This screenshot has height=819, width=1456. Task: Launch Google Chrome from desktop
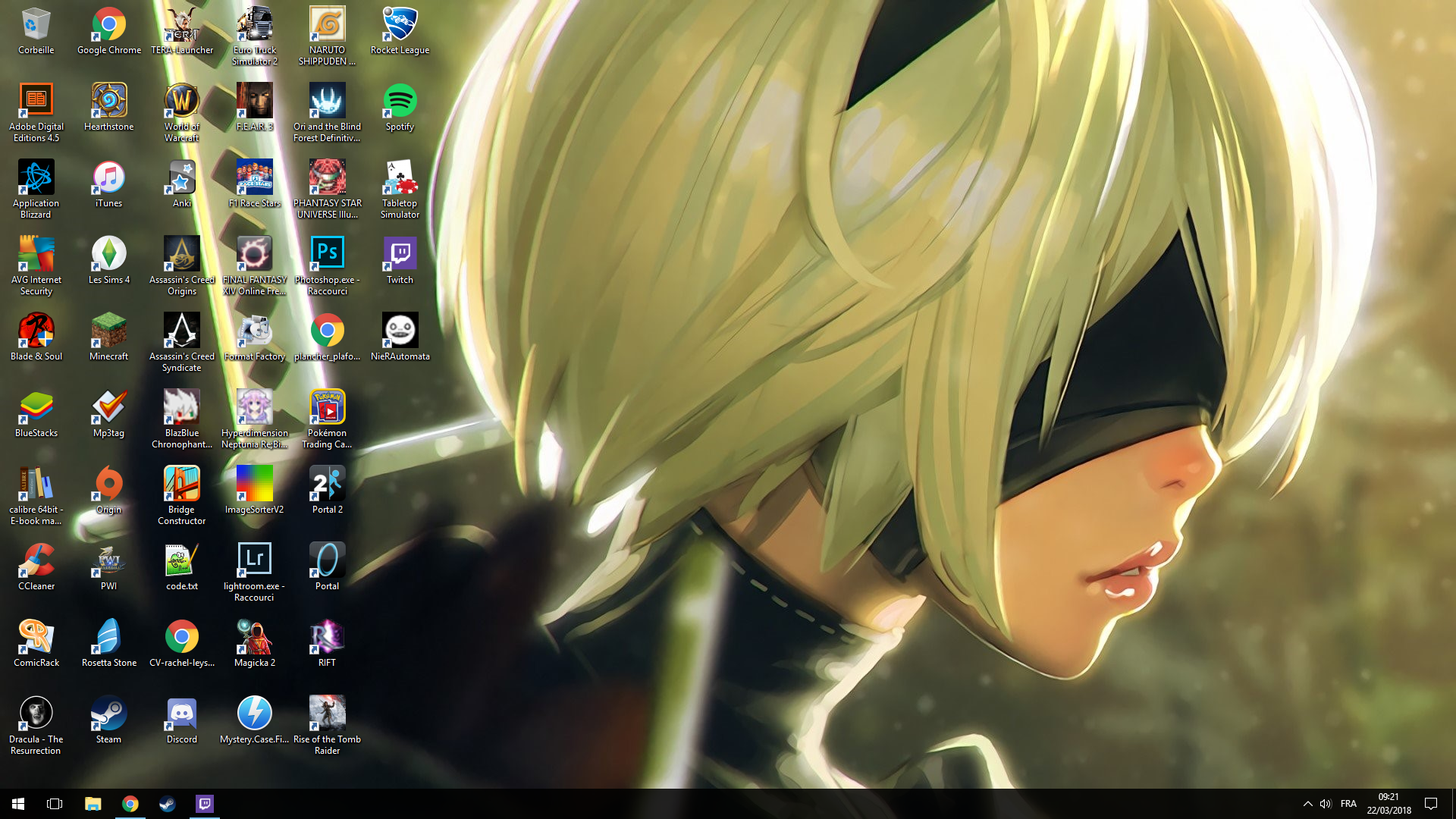(108, 32)
